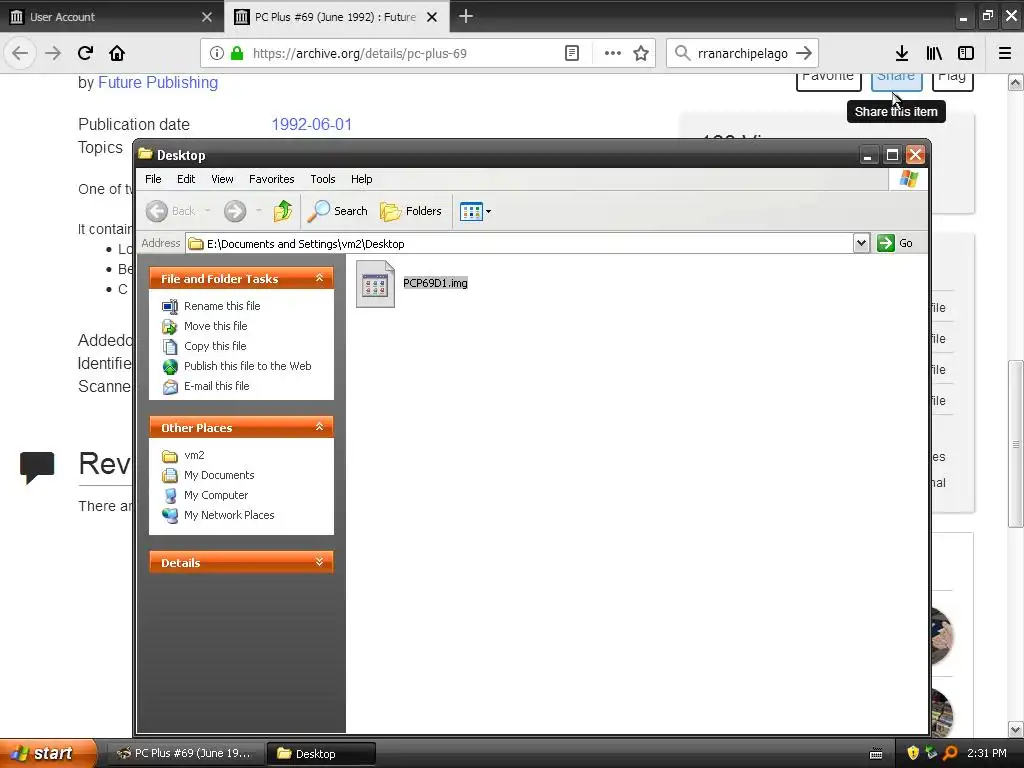The width and height of the screenshot is (1024, 768).
Task: Click the Future Publishing link
Action: [158, 82]
